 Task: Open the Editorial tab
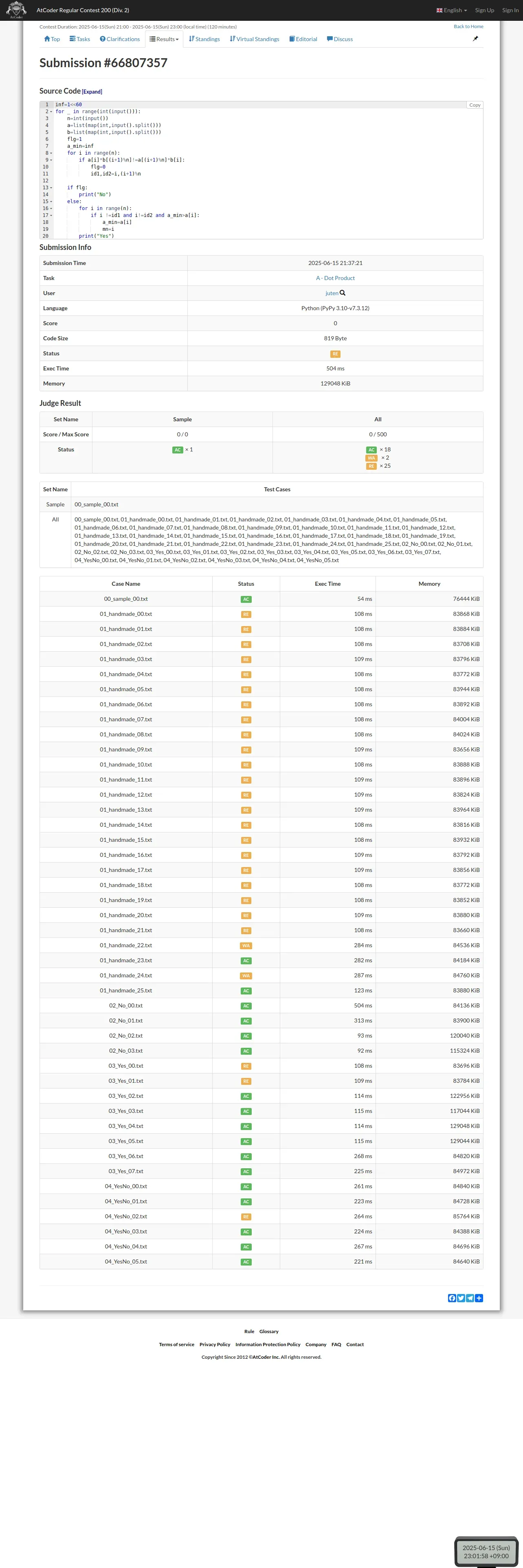click(x=303, y=39)
